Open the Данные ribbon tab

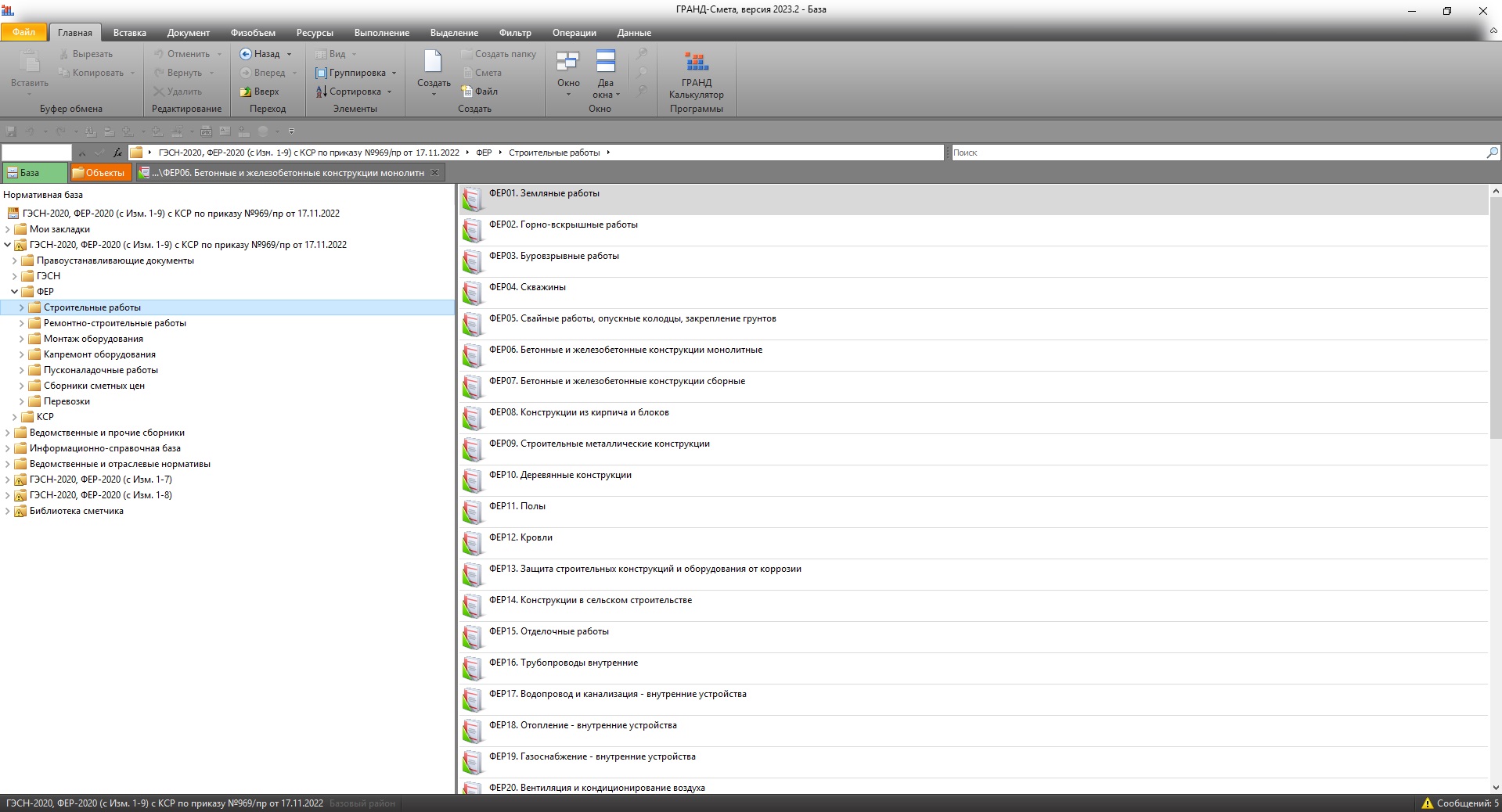tap(634, 33)
